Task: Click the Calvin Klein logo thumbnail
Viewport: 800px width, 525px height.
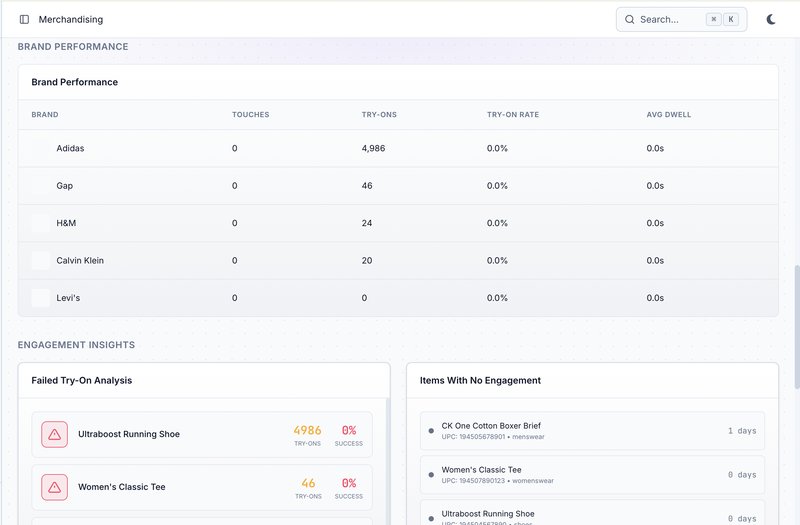Action: (x=41, y=260)
